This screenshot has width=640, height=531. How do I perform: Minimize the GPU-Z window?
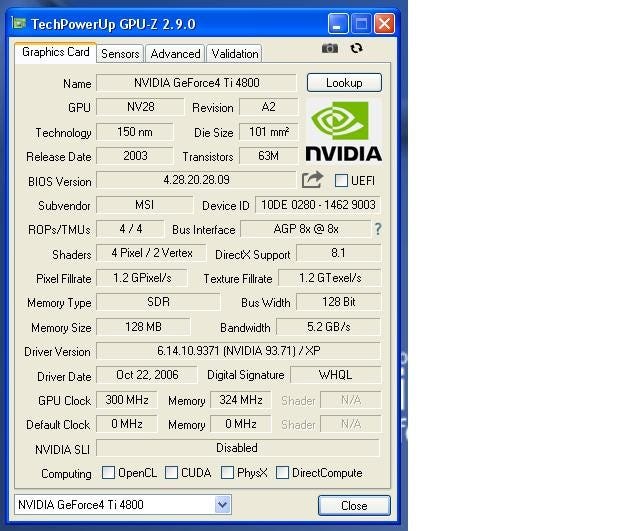(x=338, y=24)
